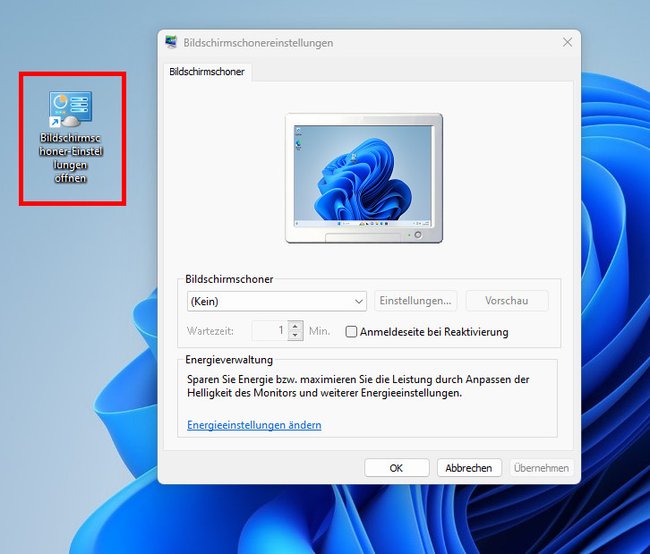Click the monitor preview image

[x=364, y=177]
